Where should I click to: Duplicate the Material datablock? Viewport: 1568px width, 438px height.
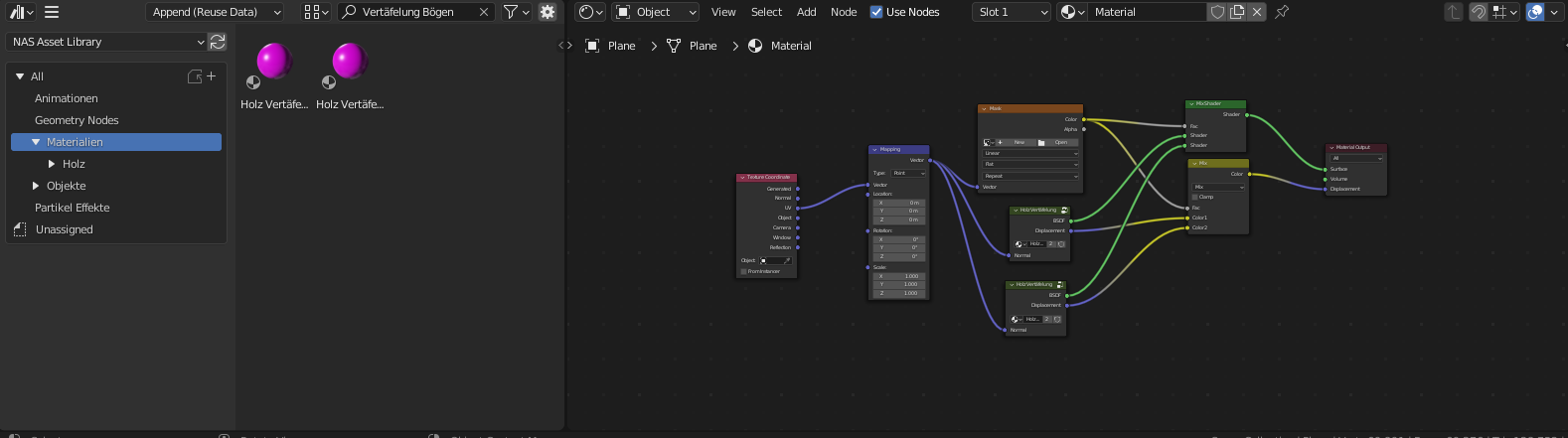pyautogui.click(x=1237, y=12)
